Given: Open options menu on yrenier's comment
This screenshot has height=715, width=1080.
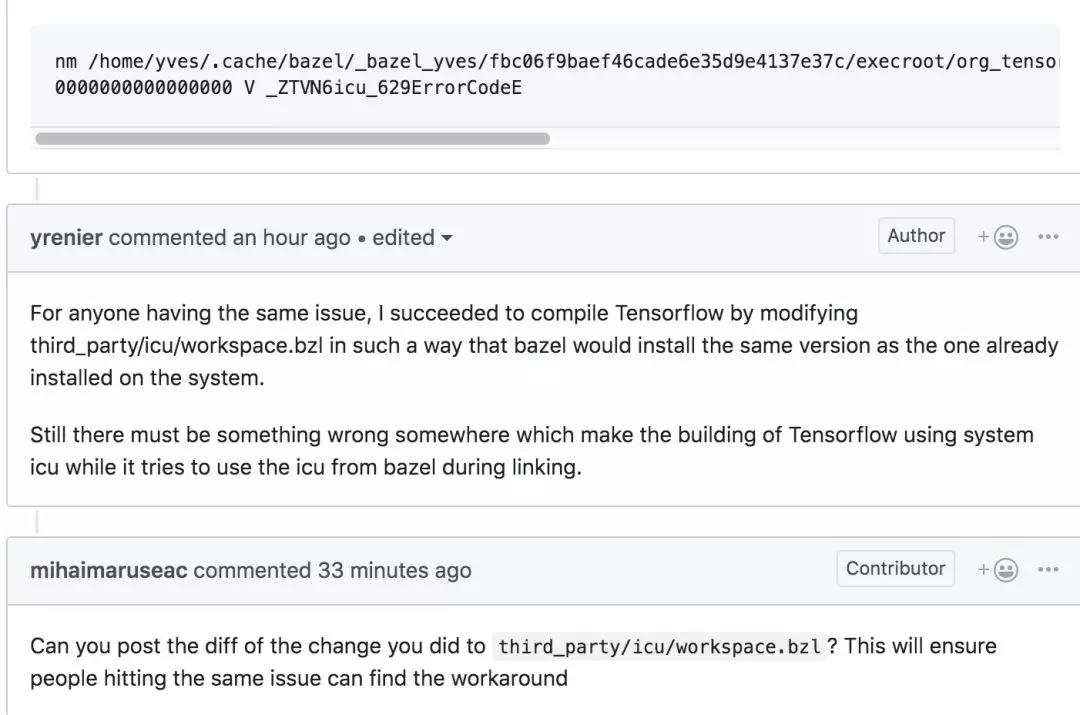Looking at the screenshot, I should (1048, 237).
